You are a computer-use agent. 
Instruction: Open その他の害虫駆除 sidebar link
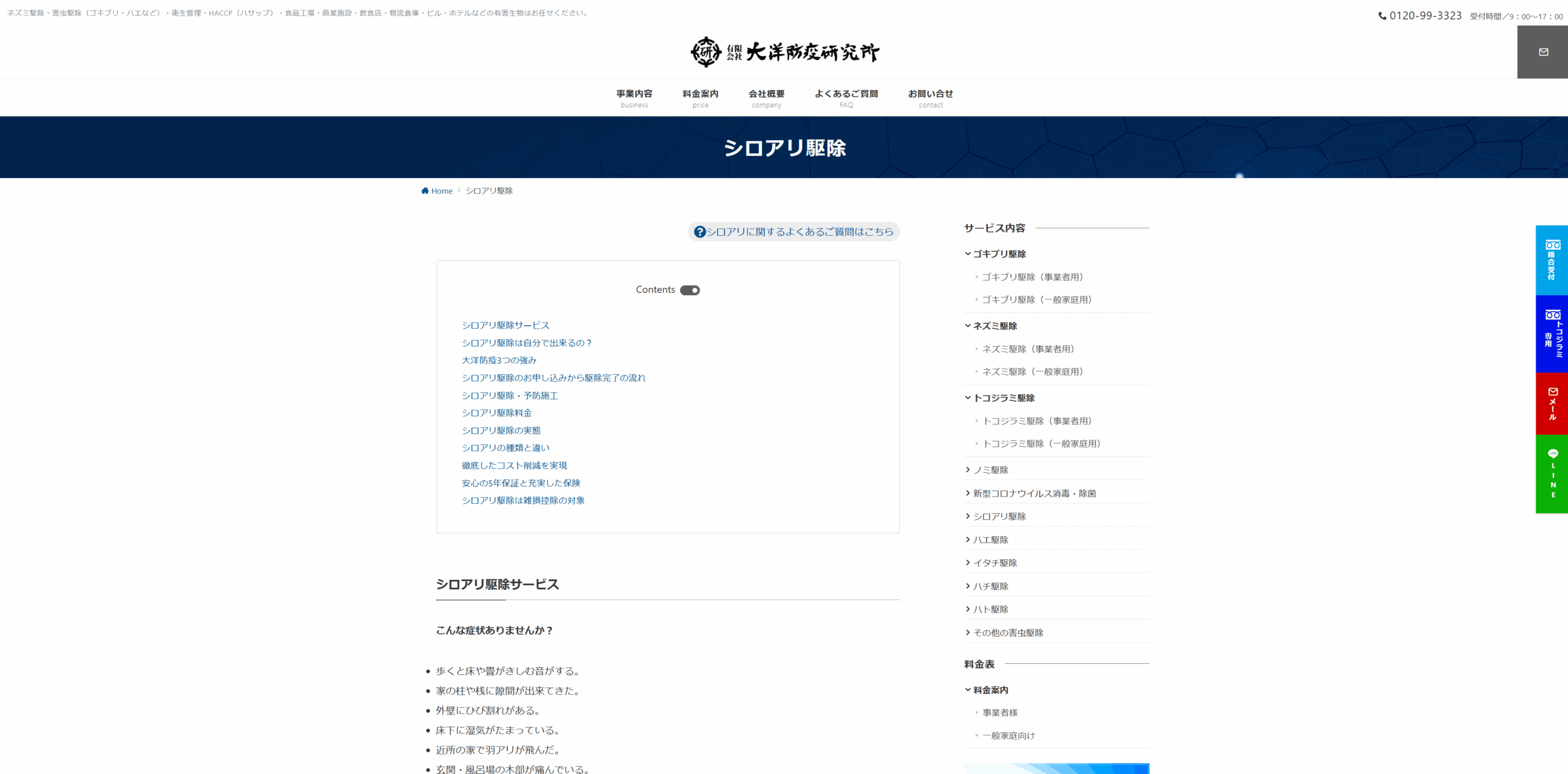coord(1008,633)
